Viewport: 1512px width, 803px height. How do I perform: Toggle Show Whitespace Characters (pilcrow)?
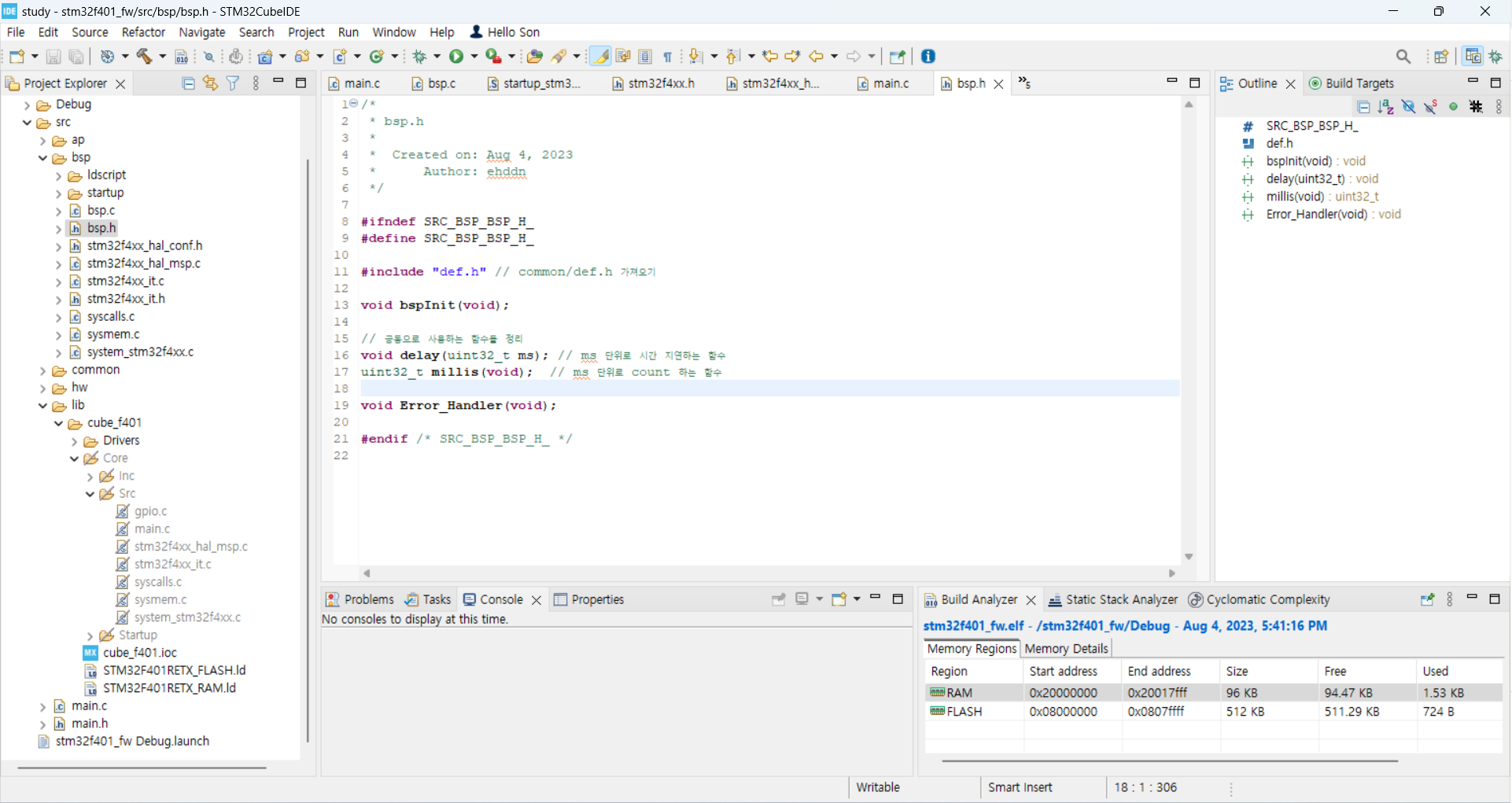tap(667, 56)
